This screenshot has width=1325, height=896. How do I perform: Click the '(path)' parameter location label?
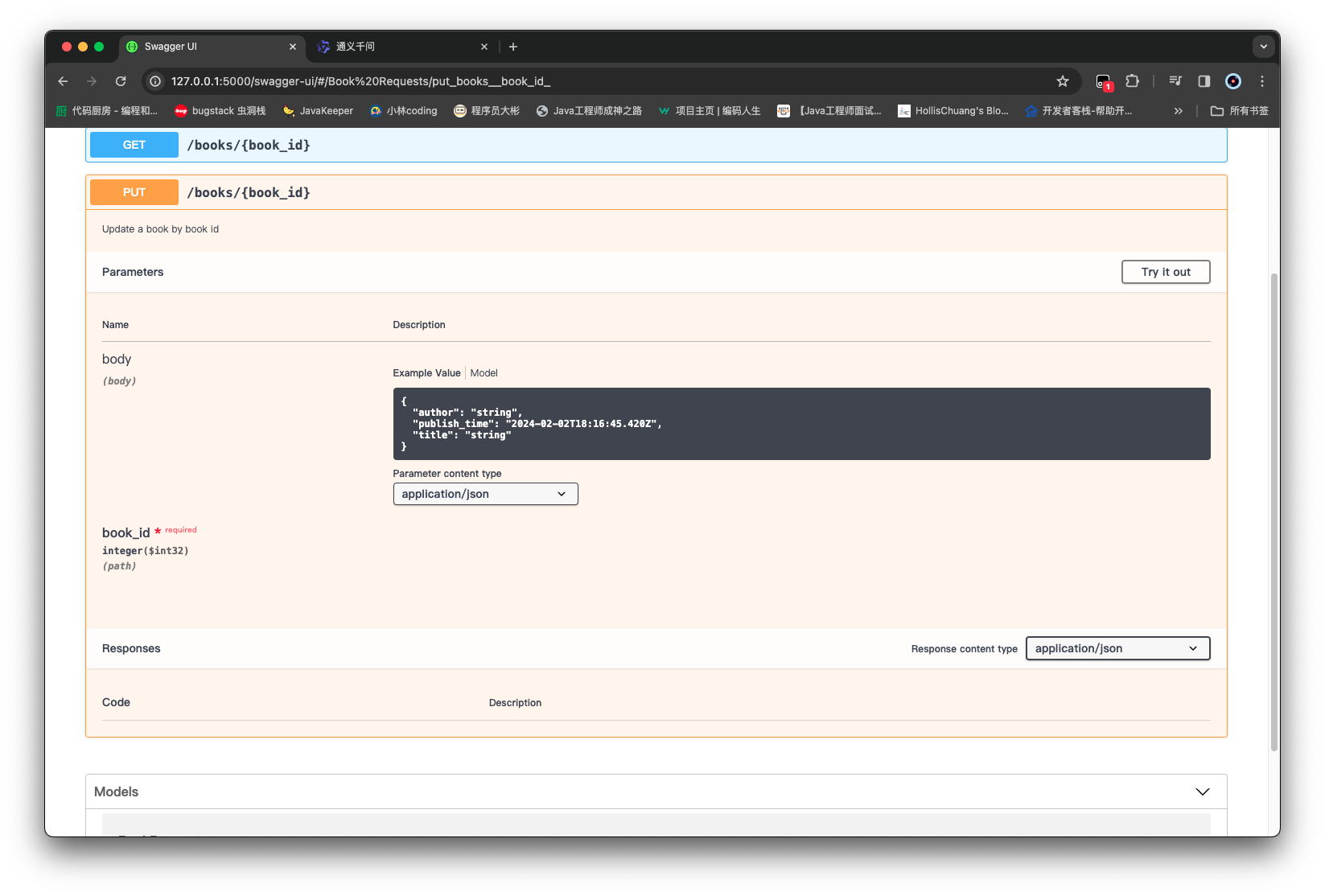(x=119, y=566)
